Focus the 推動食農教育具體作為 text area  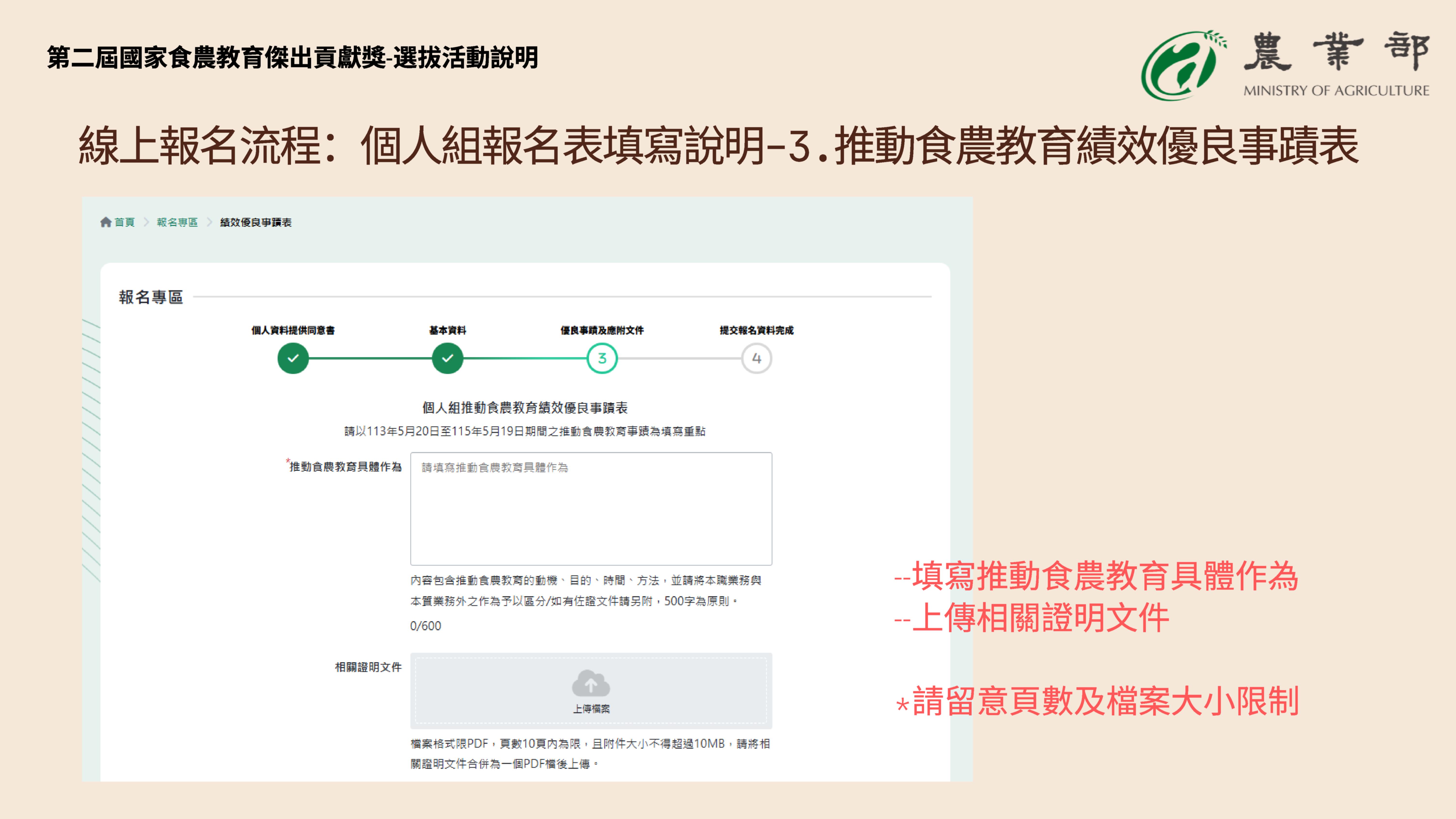point(591,509)
